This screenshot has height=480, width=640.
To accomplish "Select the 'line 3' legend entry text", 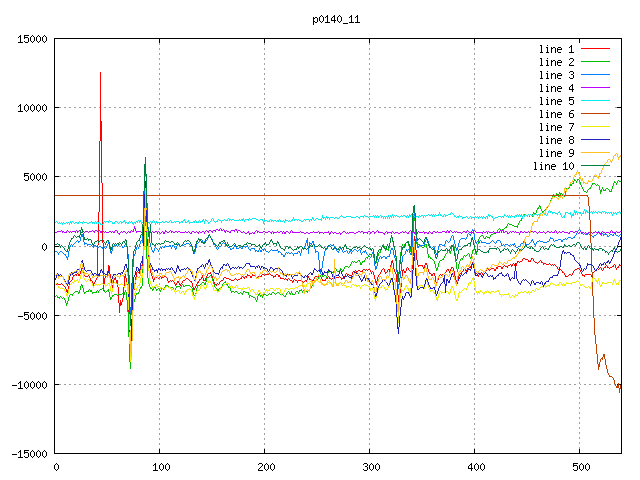I will (x=556, y=75).
